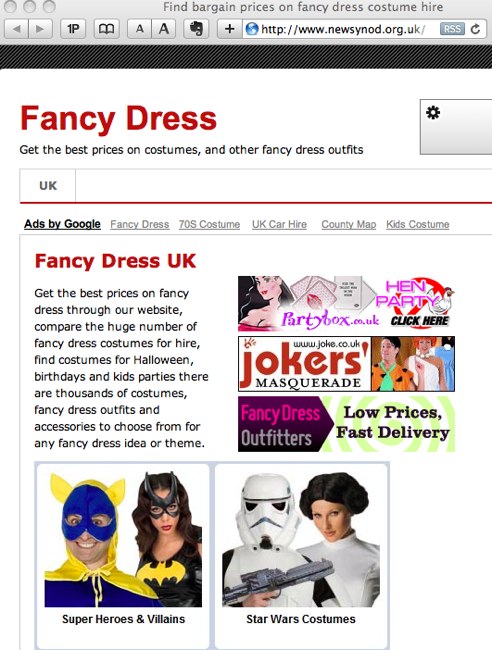492x650 pixels.
Task: Go forward with the right arrow button
Action: tap(41, 29)
